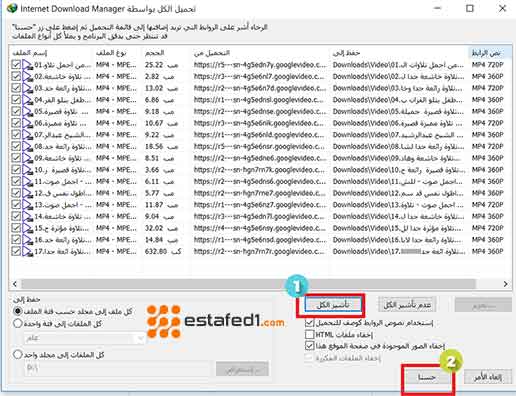The image size is (516, 396).
Task: Uncheck the checkbox for file 17
Action: (x=16, y=251)
